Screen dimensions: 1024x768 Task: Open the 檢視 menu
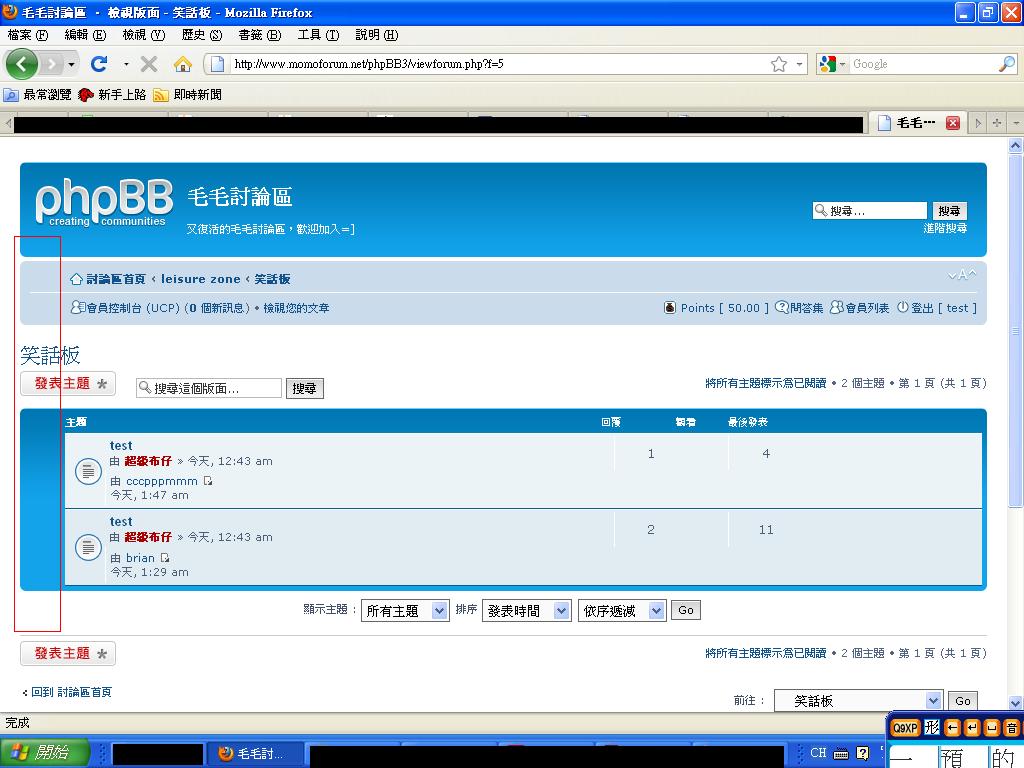click(144, 35)
